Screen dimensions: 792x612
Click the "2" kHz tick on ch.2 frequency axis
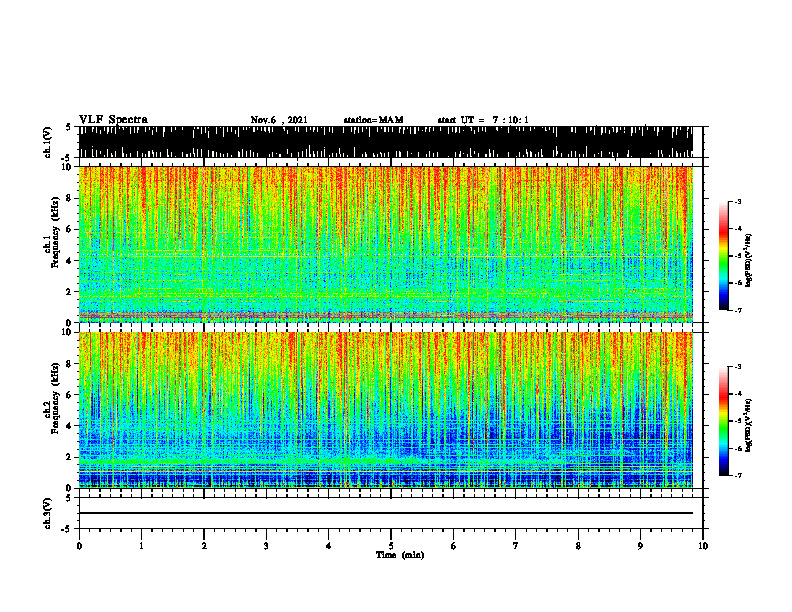[x=69, y=457]
